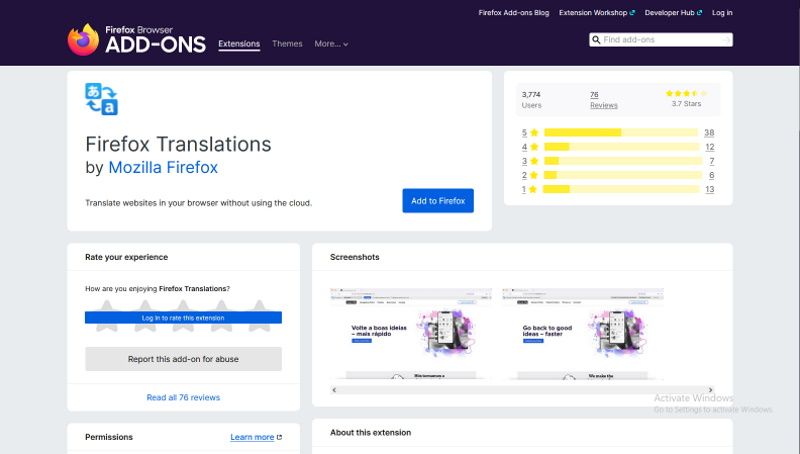
Task: Click the fifth rating star in Rate your experience
Action: coord(259,316)
